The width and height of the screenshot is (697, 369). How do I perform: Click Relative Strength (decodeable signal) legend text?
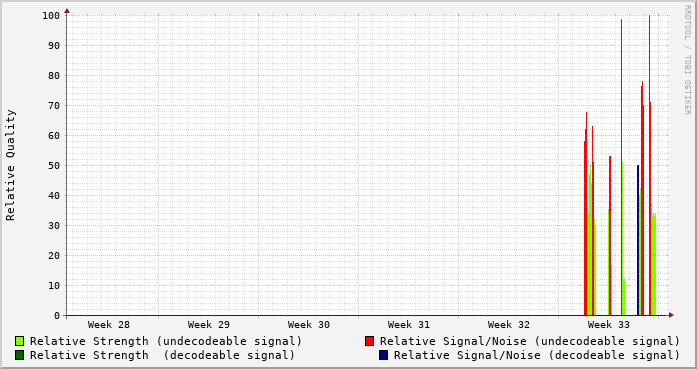(x=162, y=355)
